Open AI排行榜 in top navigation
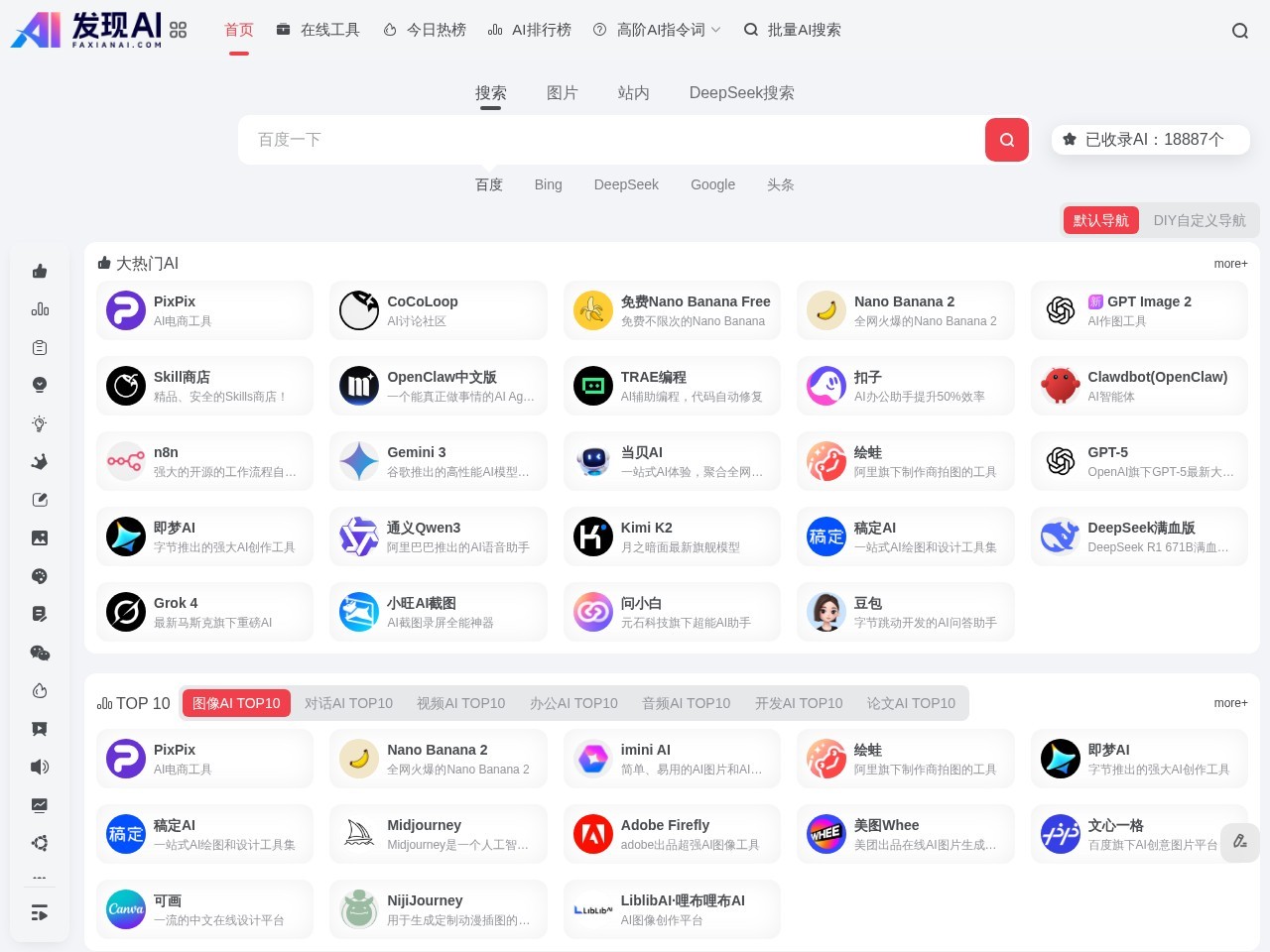This screenshot has width=1270, height=952. pos(530,30)
